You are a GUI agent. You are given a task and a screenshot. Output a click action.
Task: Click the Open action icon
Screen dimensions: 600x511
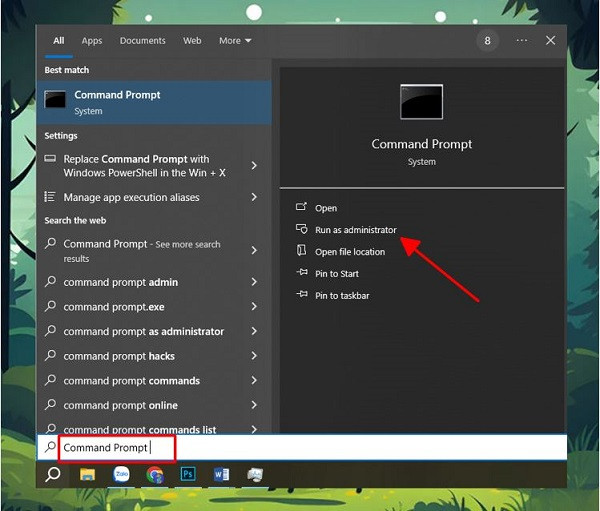tap(302, 207)
